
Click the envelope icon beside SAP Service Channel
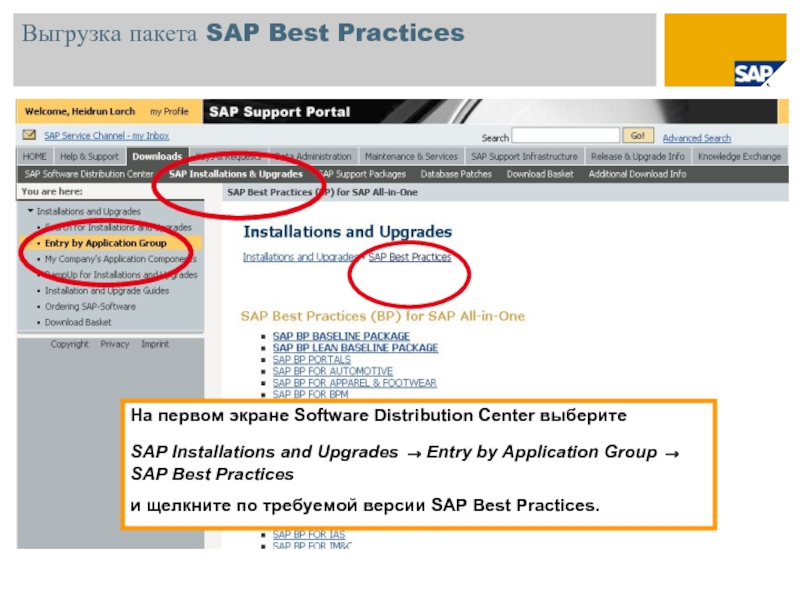click(x=29, y=135)
